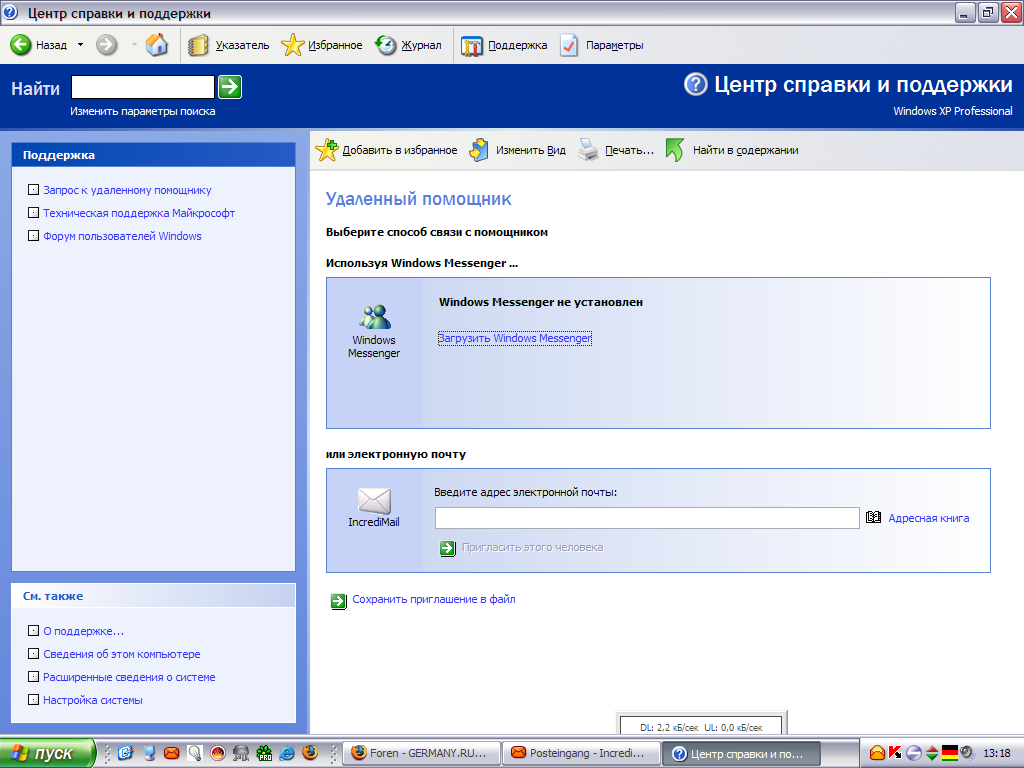Click Найти в содержании button
This screenshot has width=1024, height=768.
coord(732,150)
